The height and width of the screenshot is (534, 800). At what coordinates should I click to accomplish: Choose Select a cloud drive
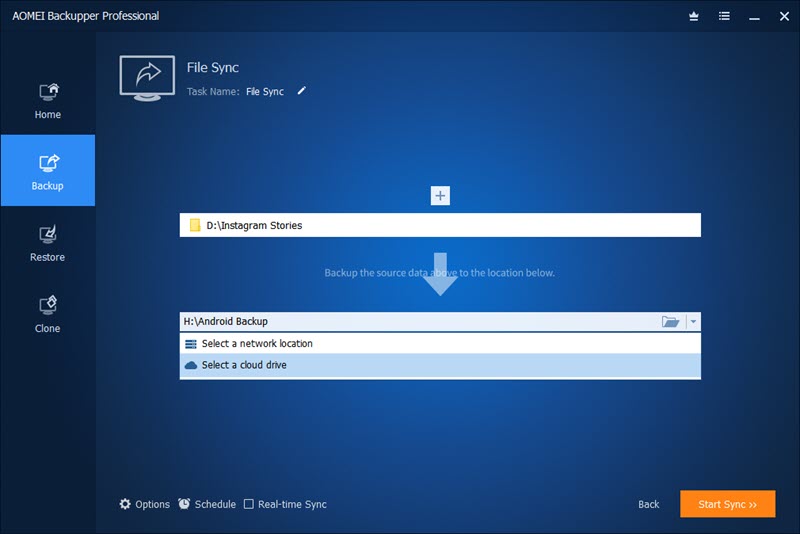[x=440, y=365]
